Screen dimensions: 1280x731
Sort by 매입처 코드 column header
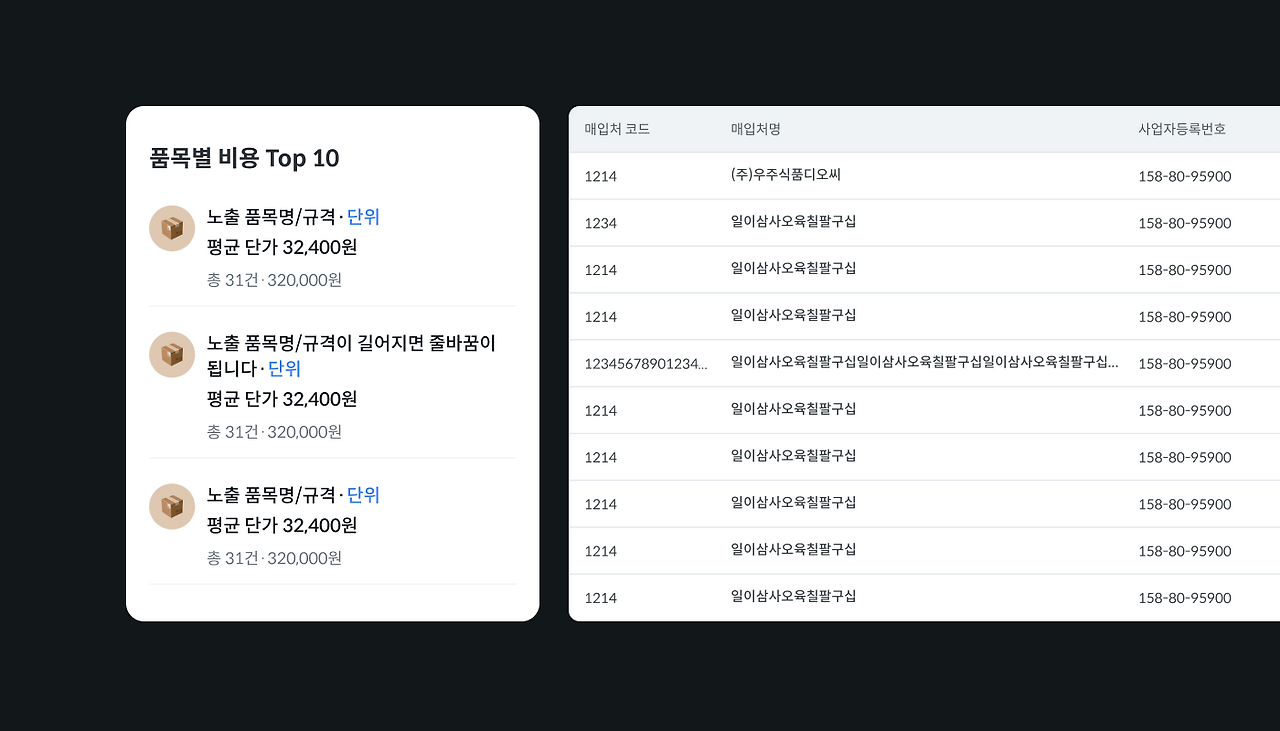(617, 129)
